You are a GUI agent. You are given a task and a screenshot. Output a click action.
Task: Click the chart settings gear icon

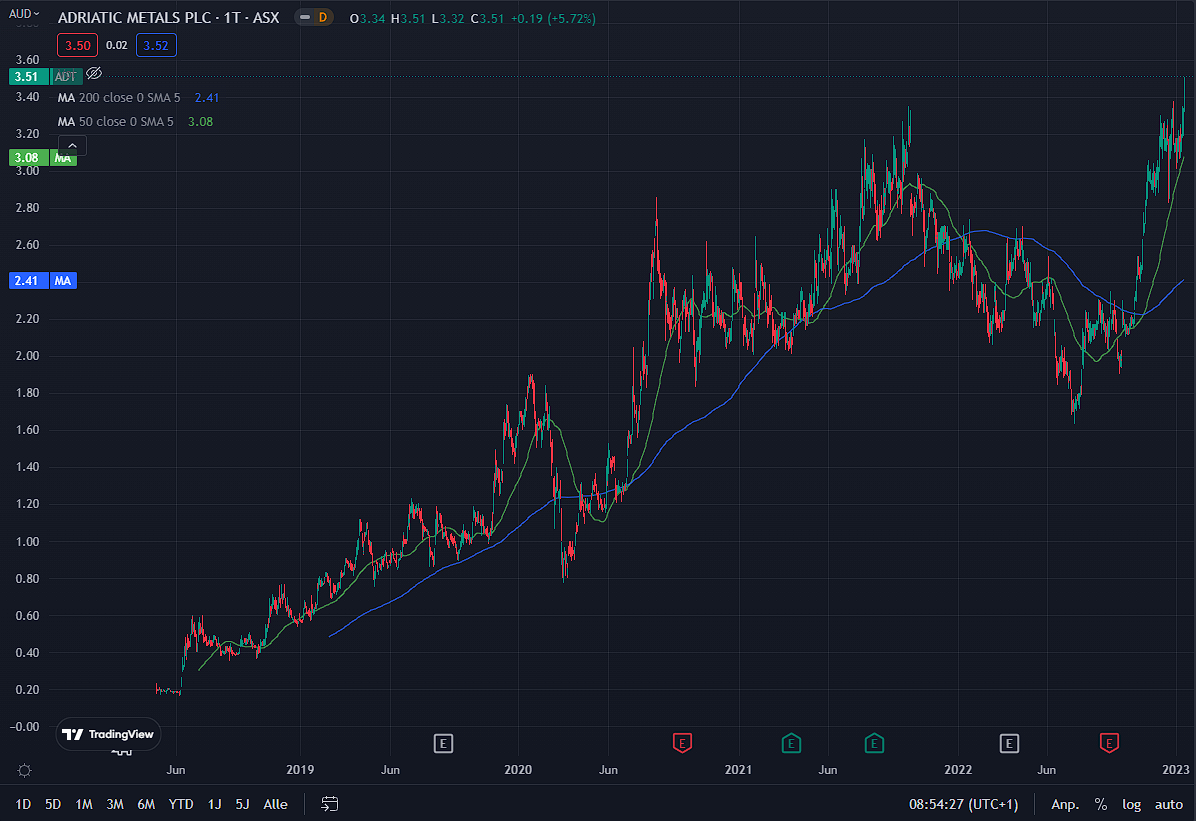pyautogui.click(x=24, y=770)
